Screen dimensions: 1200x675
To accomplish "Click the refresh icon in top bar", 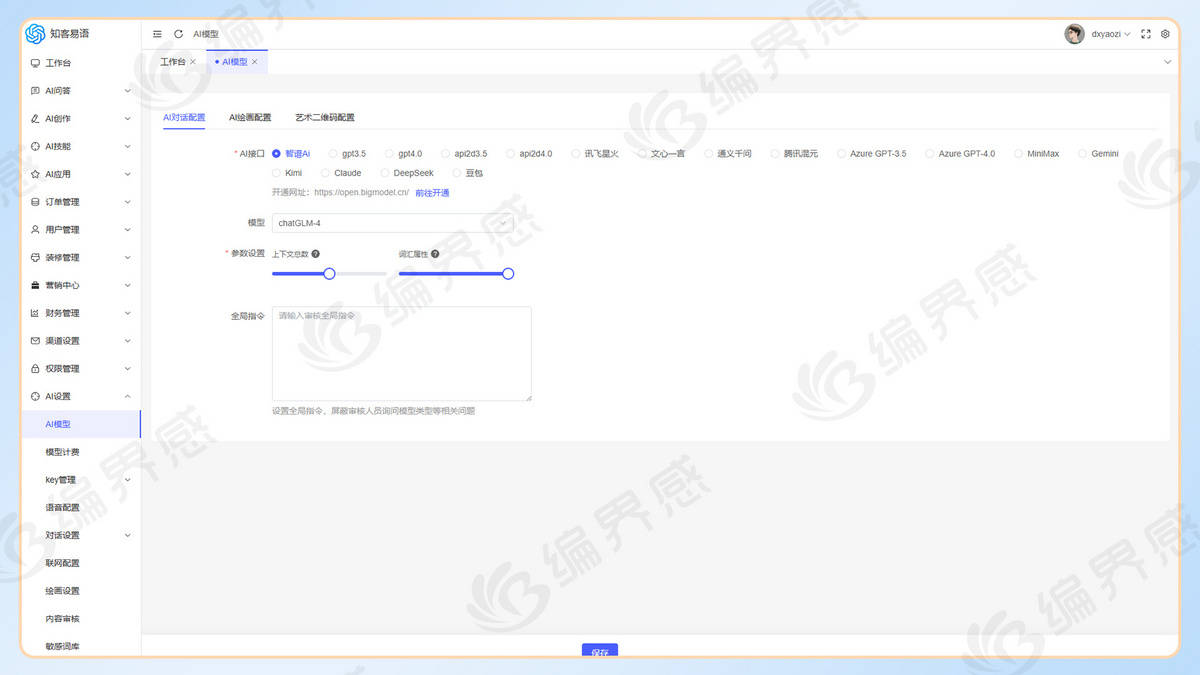I will 179,34.
